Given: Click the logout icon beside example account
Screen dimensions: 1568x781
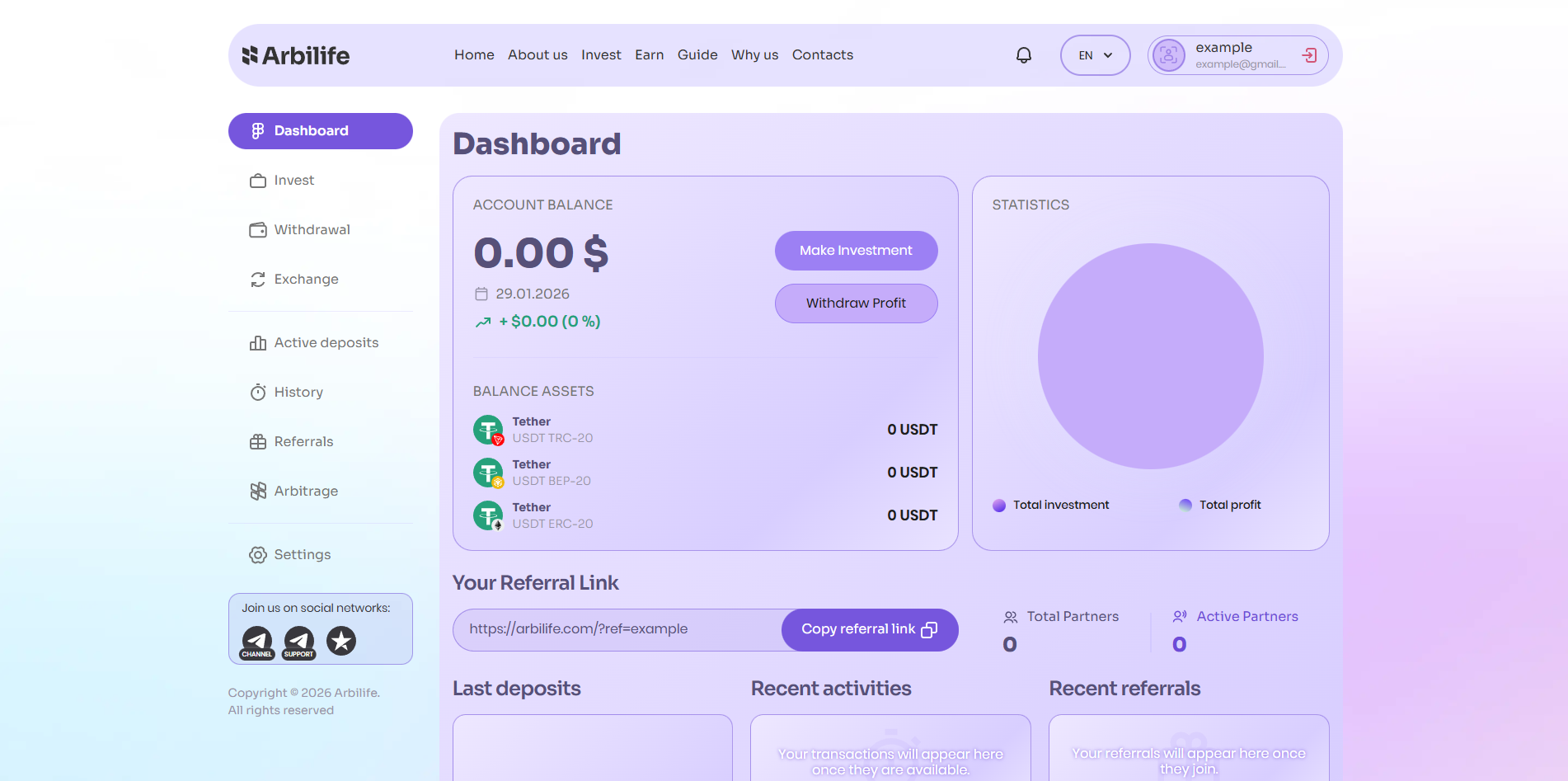Looking at the screenshot, I should pyautogui.click(x=1308, y=55).
